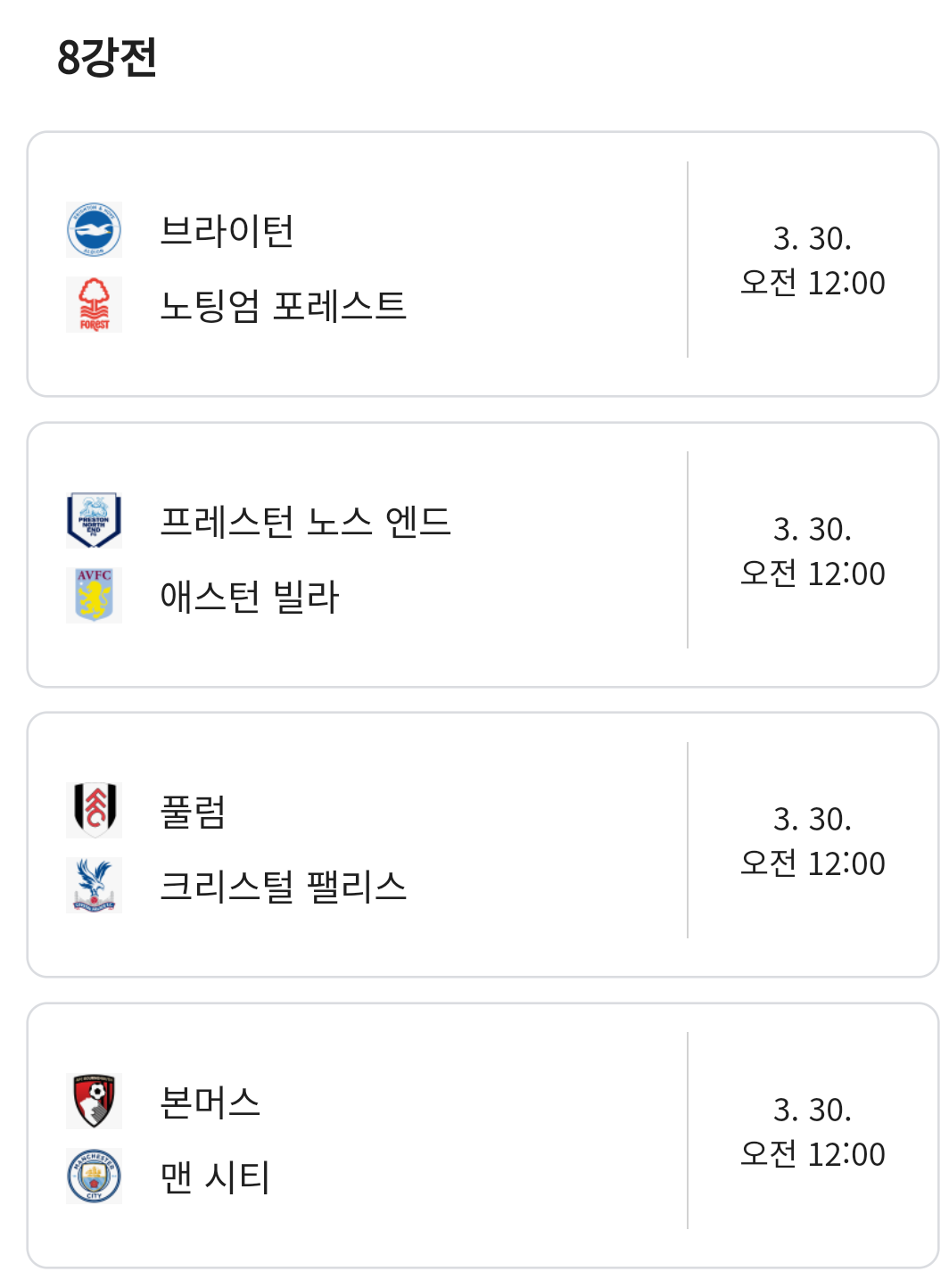Open the 크리스털 팰리스 team name
949x1288 pixels.
[283, 887]
